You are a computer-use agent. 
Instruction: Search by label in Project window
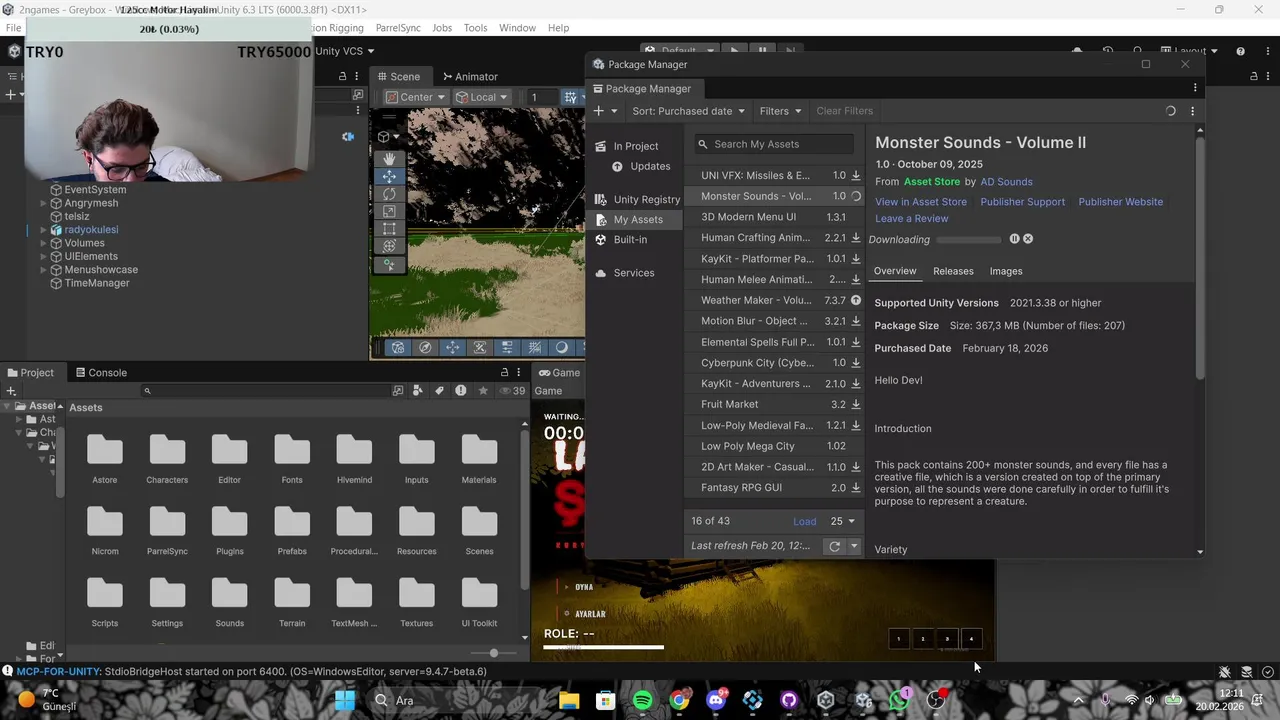click(439, 391)
